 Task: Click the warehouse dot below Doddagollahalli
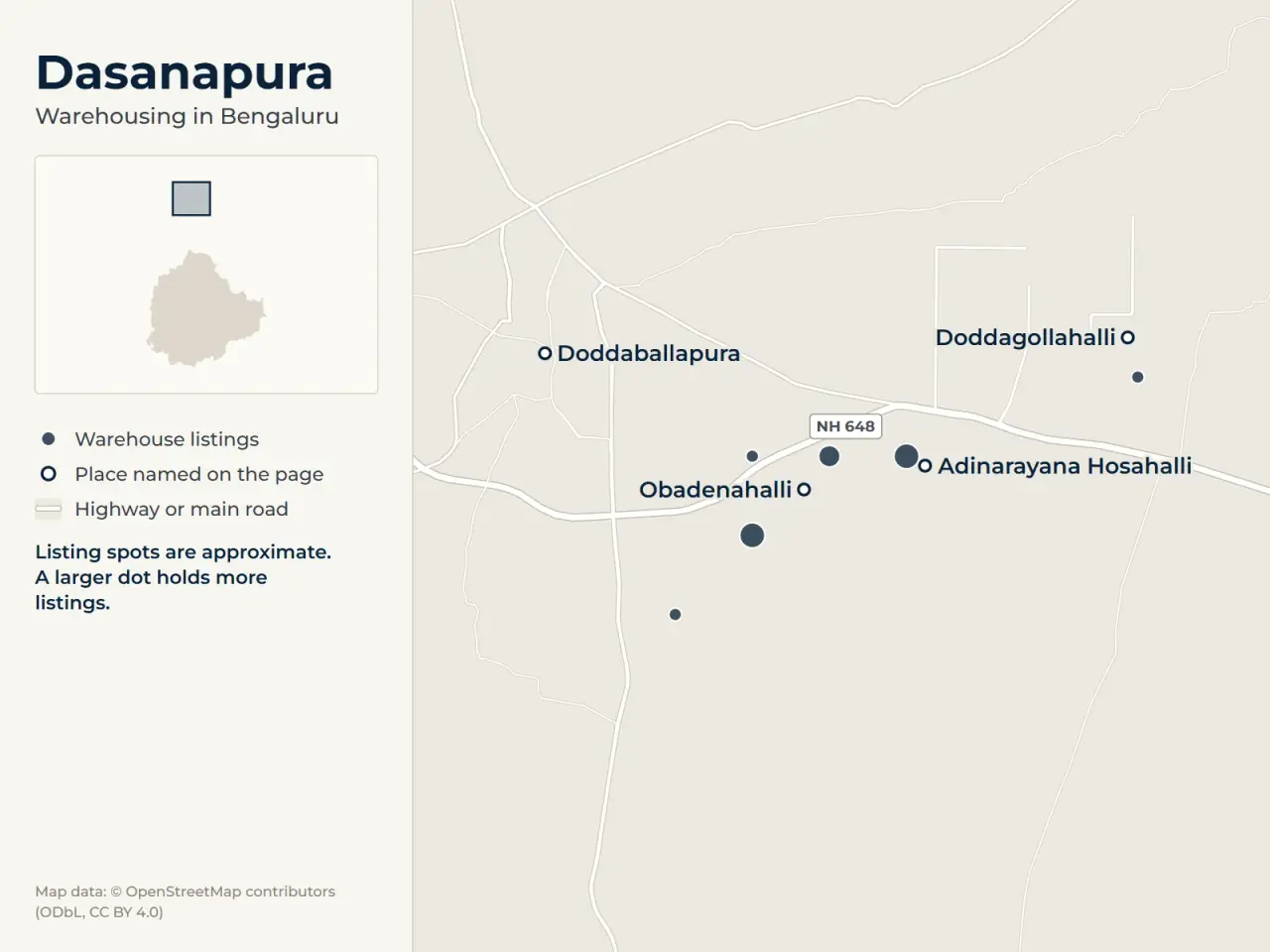[1137, 377]
